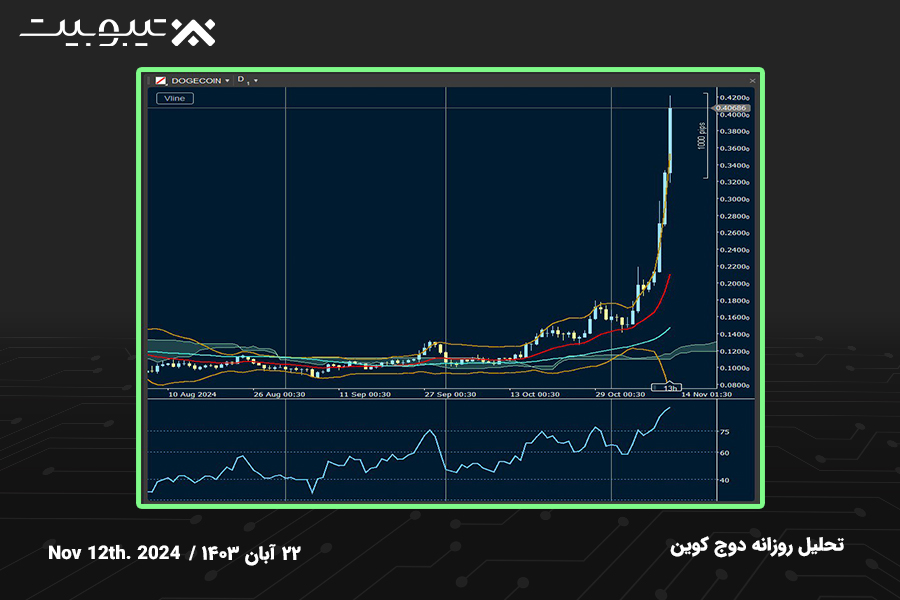The height and width of the screenshot is (600, 900).
Task: Click the تحلیل روزانه دوج کوین title
Action: coord(757,545)
